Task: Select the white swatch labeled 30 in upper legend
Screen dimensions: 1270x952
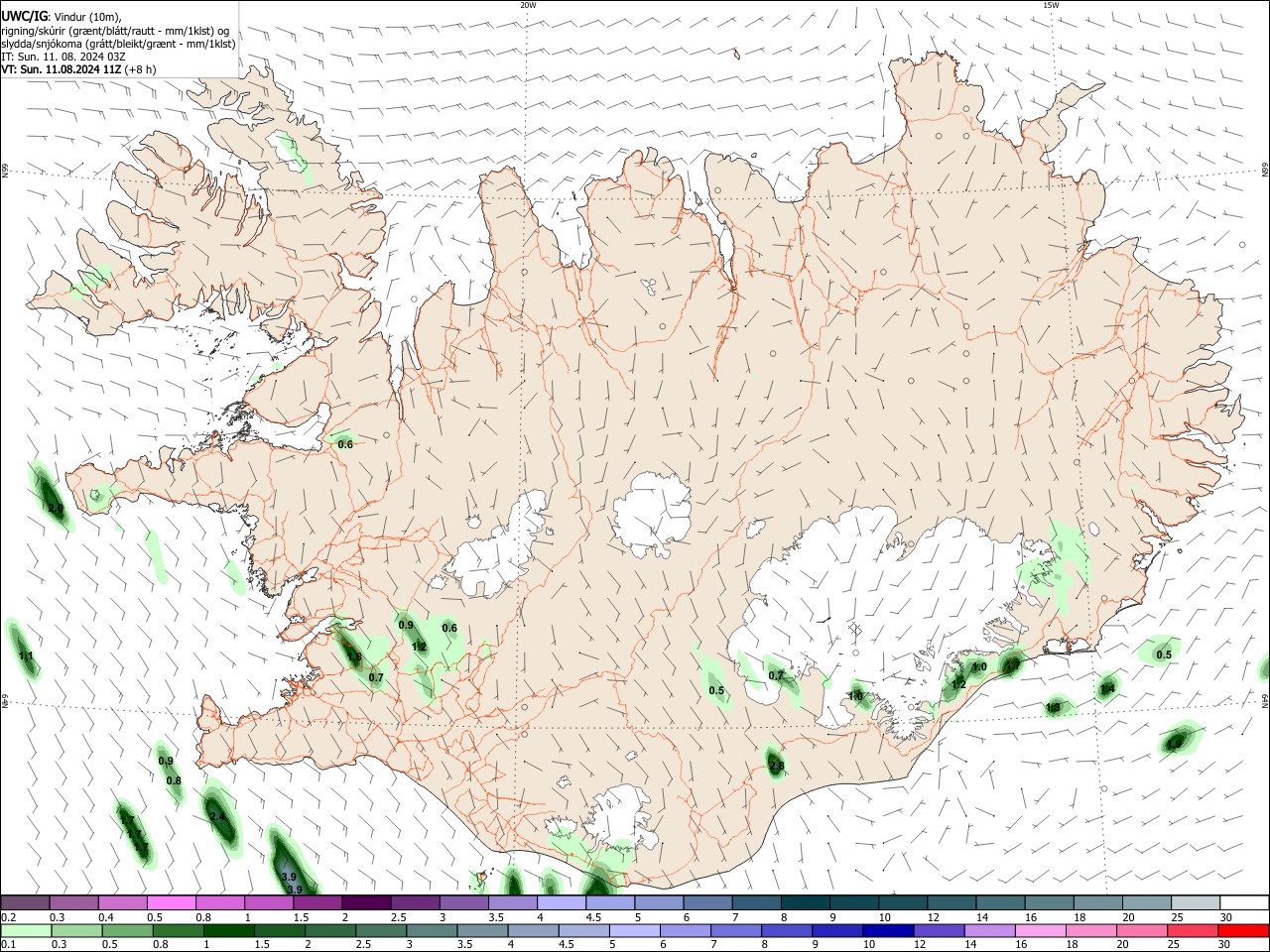Action: tap(1244, 903)
